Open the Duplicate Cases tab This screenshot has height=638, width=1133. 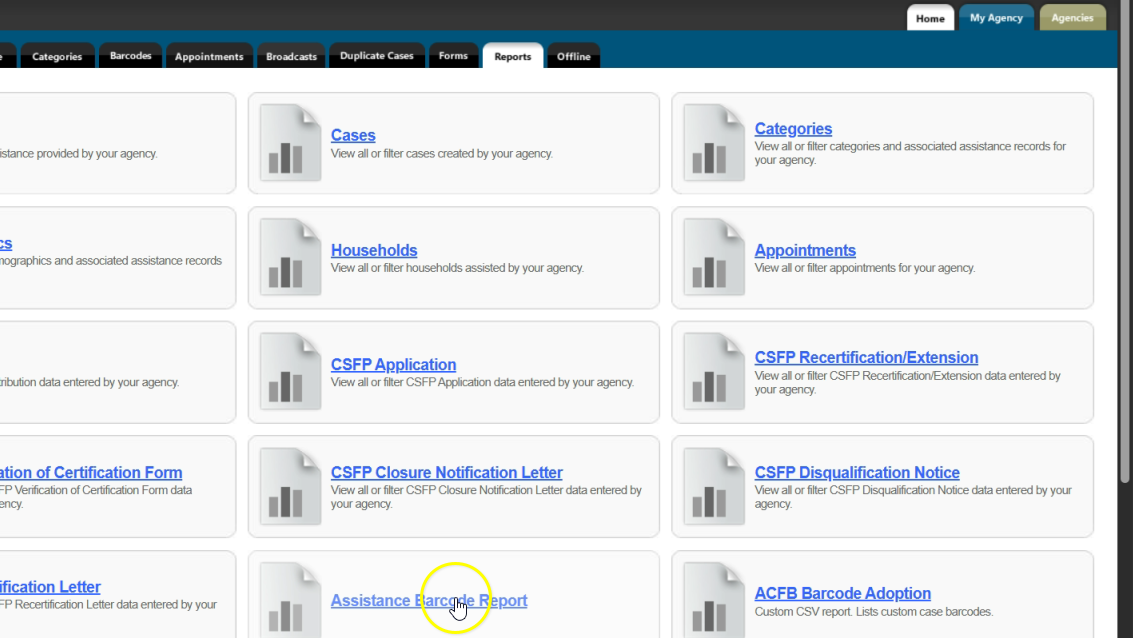(x=376, y=57)
